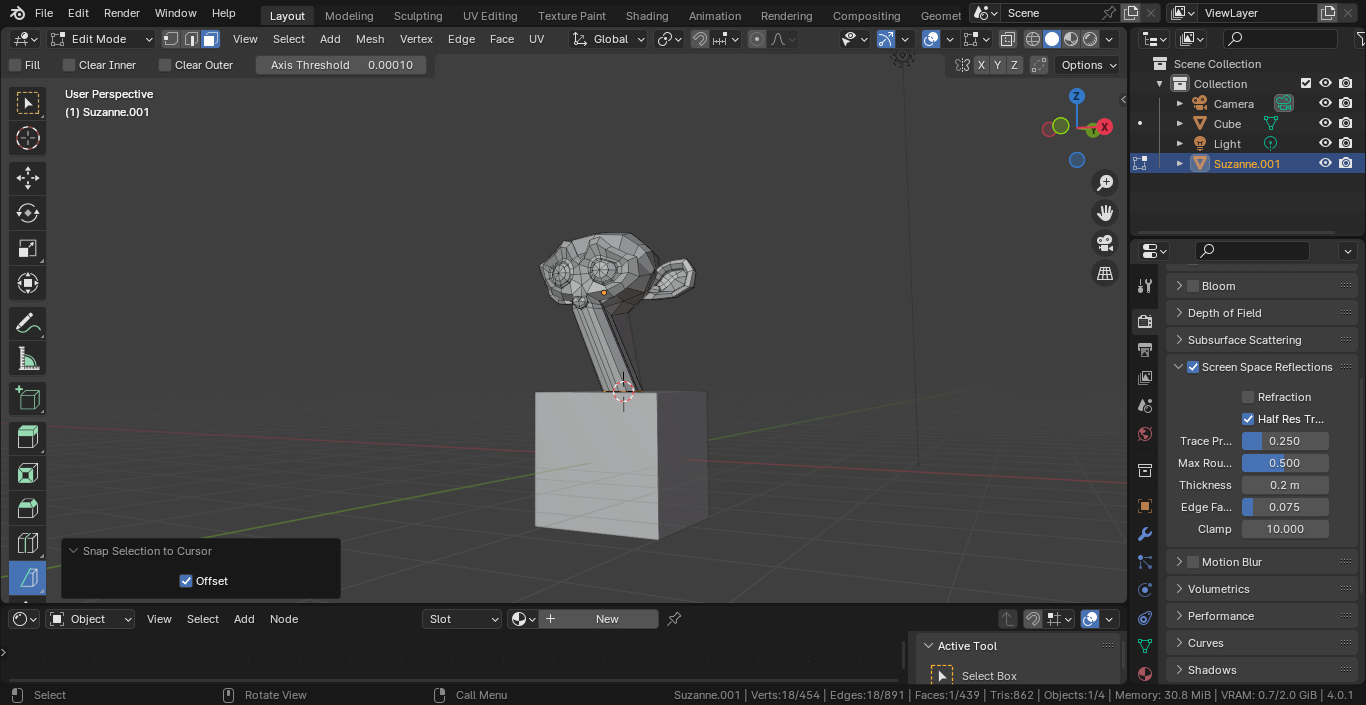The width and height of the screenshot is (1366, 705).
Task: Switch to the Shading workspace tab
Action: [x=647, y=15]
